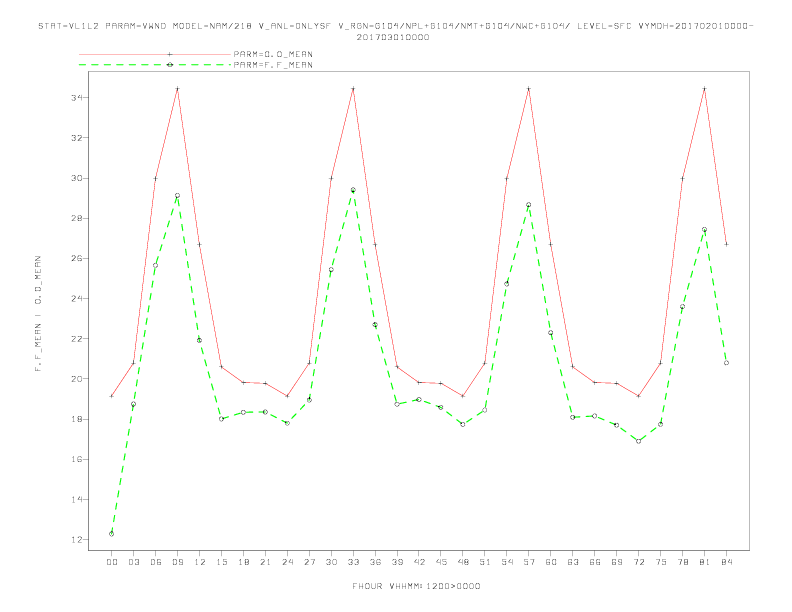Click the red plus data point at hour 84
The width and height of the screenshot is (792, 612).
[726, 244]
